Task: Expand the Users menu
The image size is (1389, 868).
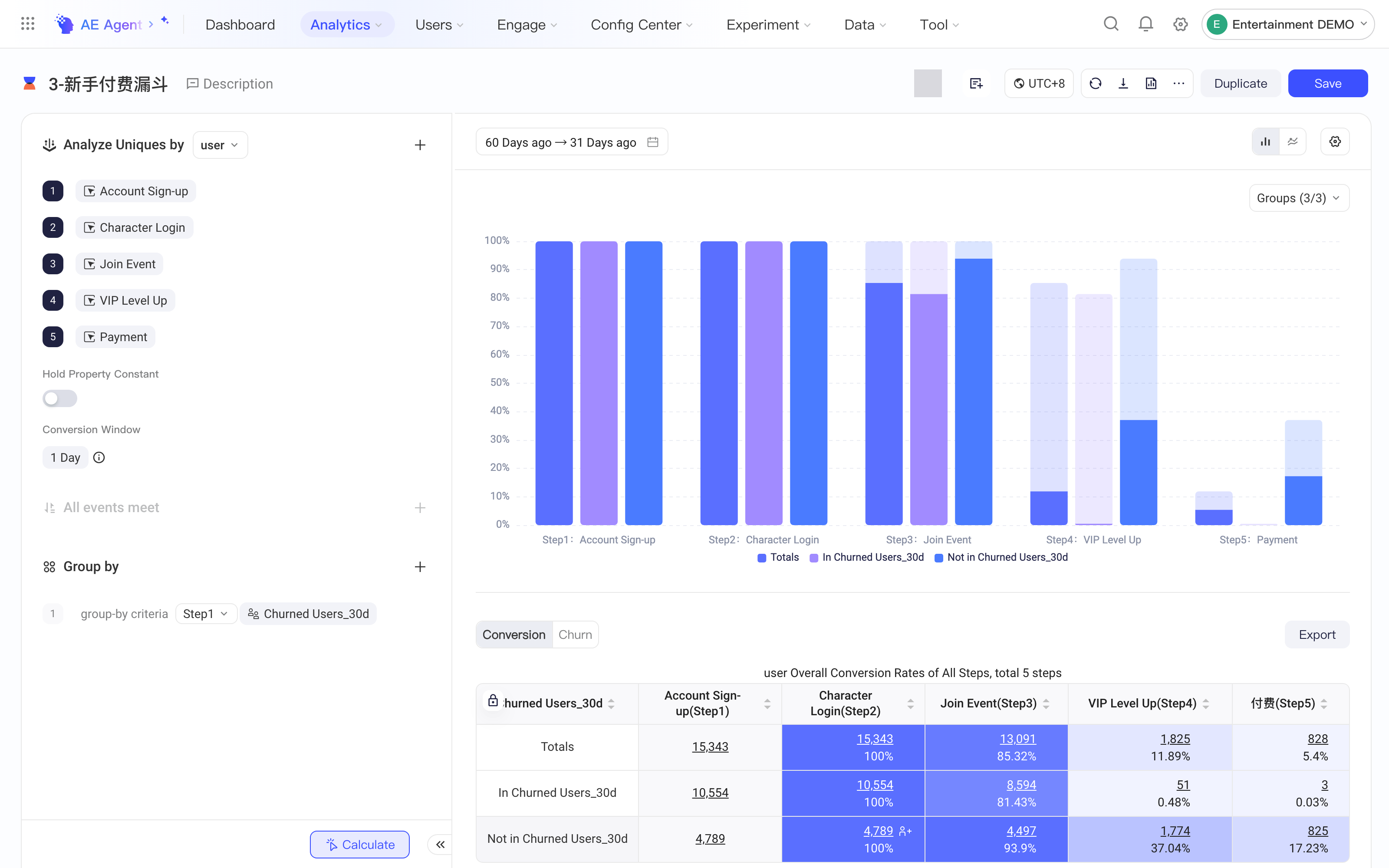Action: pos(439,25)
